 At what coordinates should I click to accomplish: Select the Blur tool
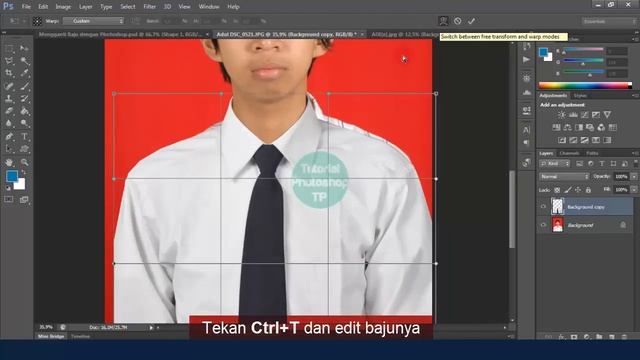pyautogui.click(x=9, y=123)
